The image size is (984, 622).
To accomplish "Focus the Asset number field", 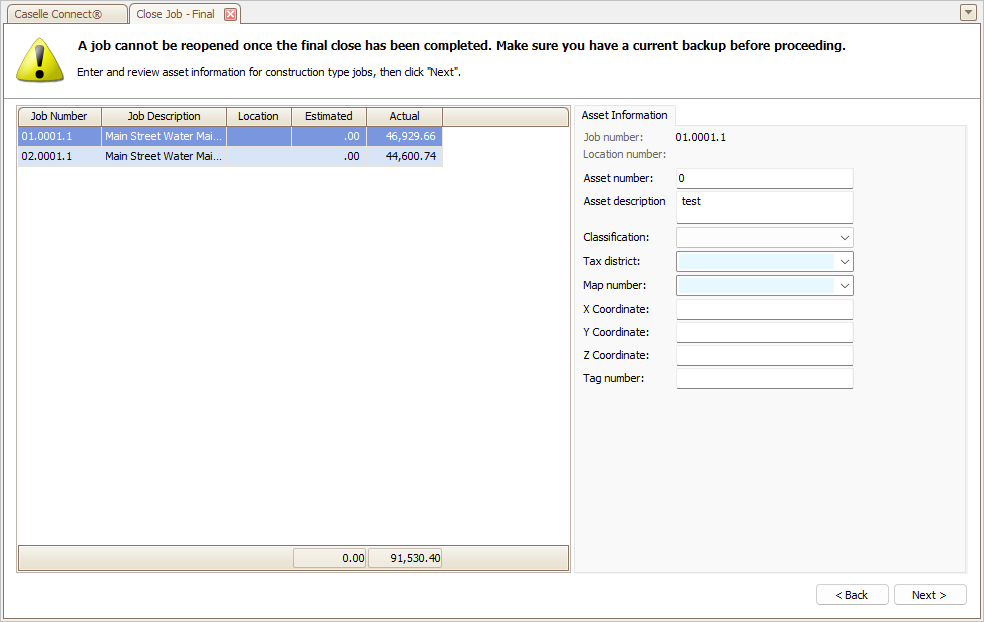I will pos(764,178).
